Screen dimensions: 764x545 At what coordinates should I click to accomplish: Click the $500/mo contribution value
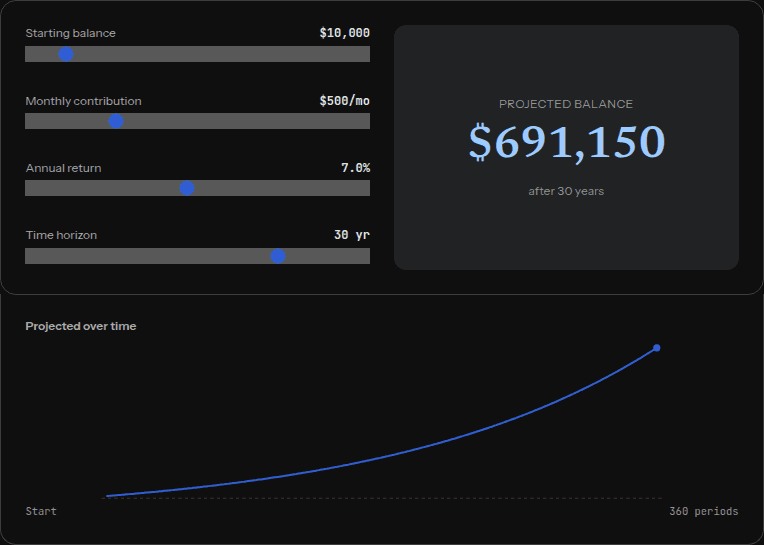(x=344, y=101)
